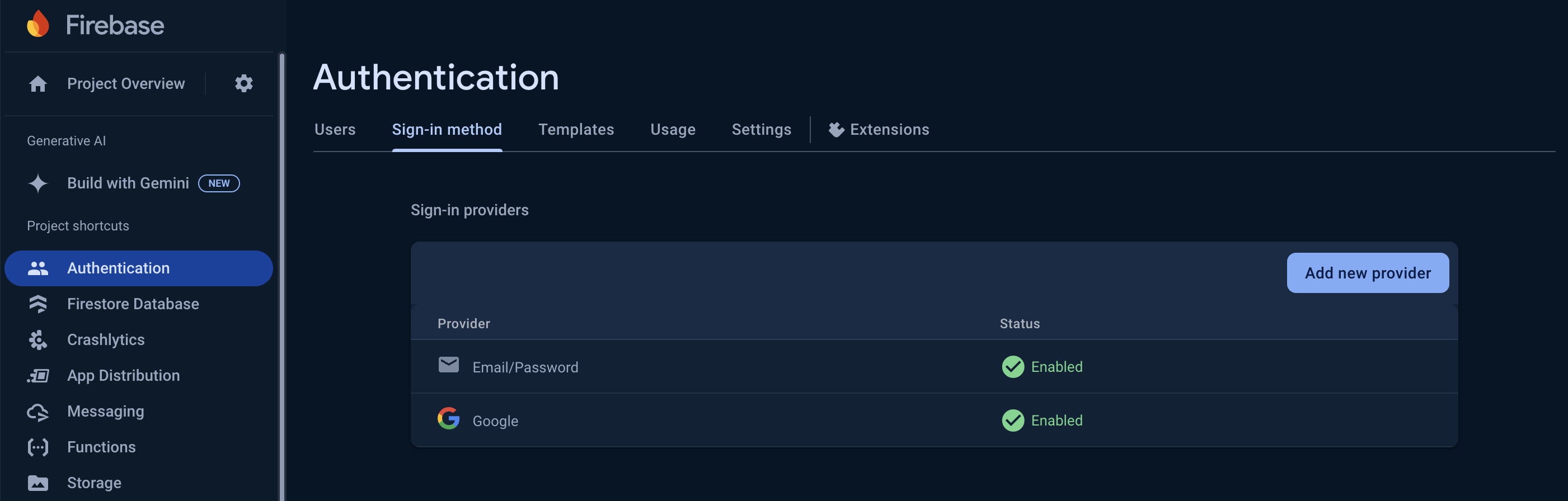This screenshot has width=1568, height=501.
Task: Open project settings gear icon
Action: (x=243, y=83)
